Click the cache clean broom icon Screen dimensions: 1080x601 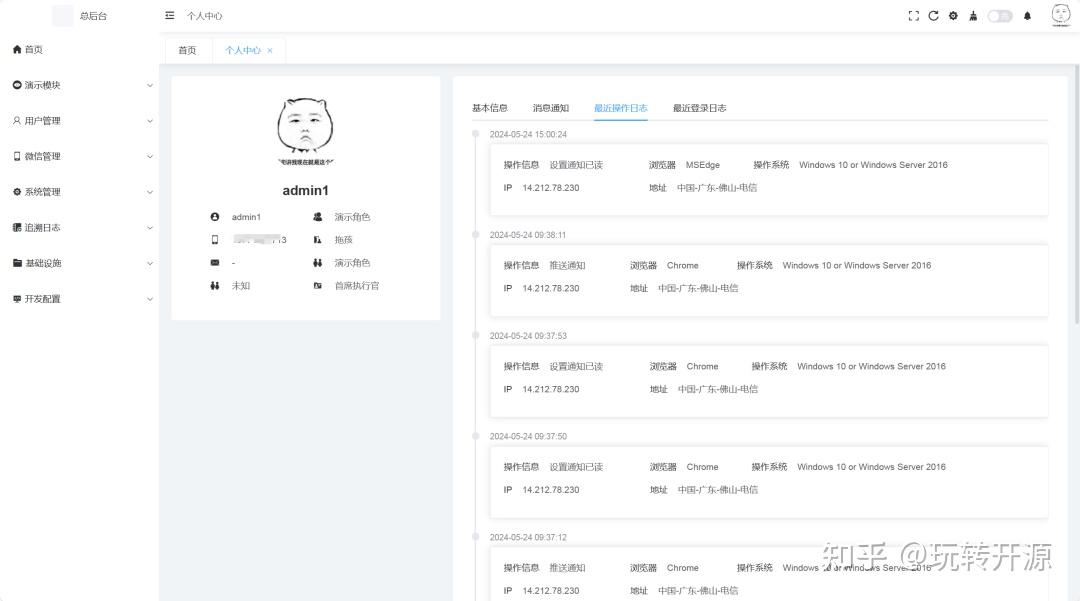click(973, 15)
